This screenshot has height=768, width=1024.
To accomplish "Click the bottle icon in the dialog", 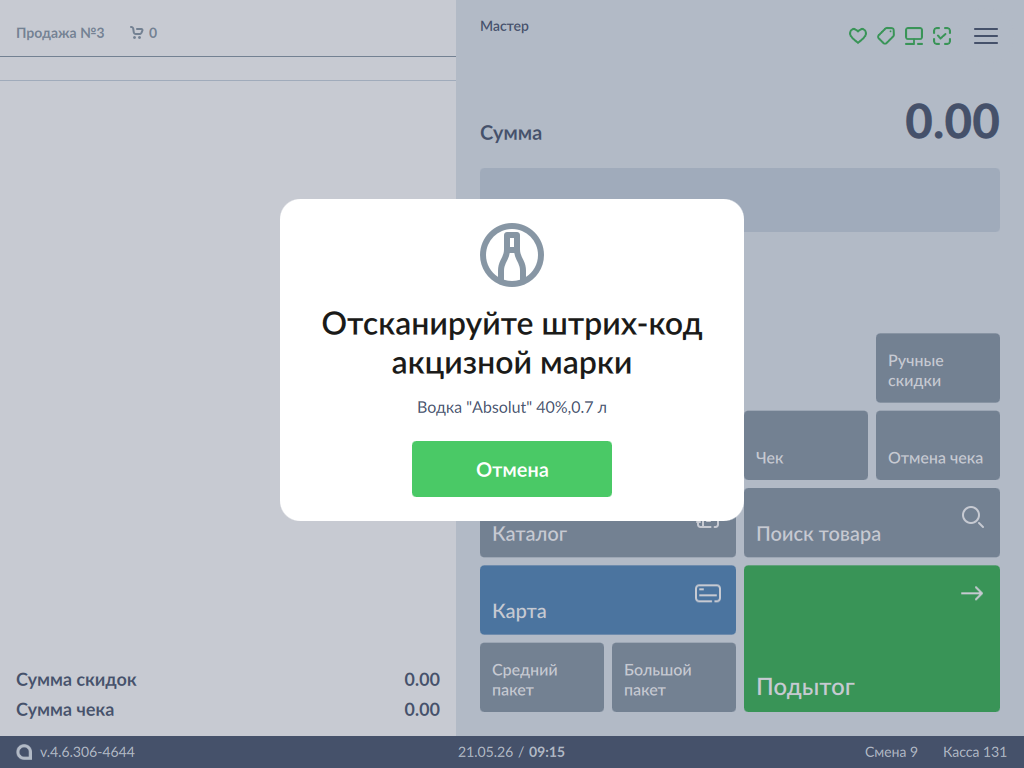I will [x=512, y=255].
